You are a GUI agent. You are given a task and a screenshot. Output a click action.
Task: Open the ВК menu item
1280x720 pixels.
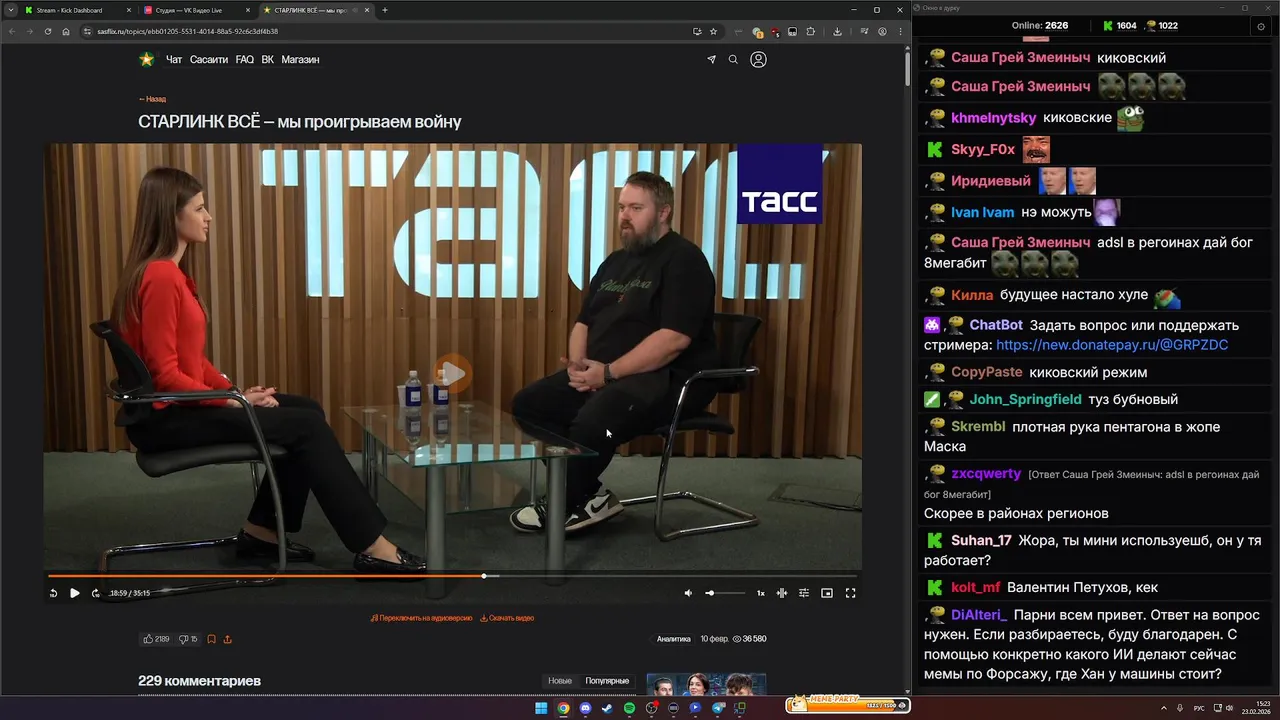(267, 60)
